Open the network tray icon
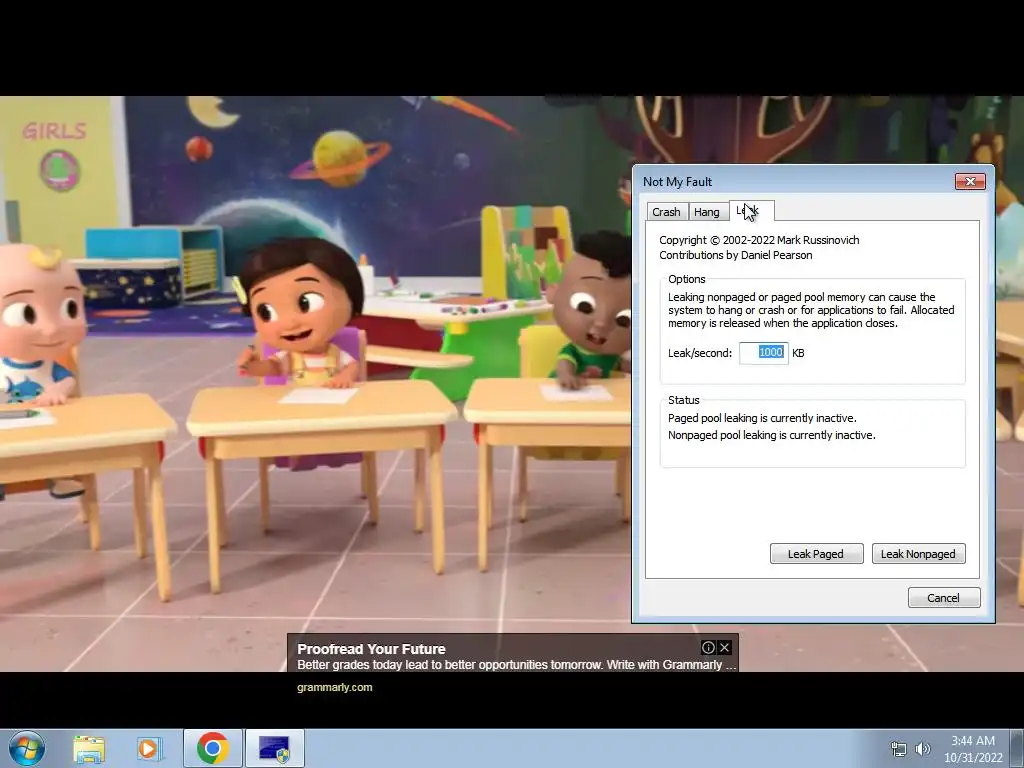Viewport: 1024px width, 768px height. pyautogui.click(x=899, y=750)
